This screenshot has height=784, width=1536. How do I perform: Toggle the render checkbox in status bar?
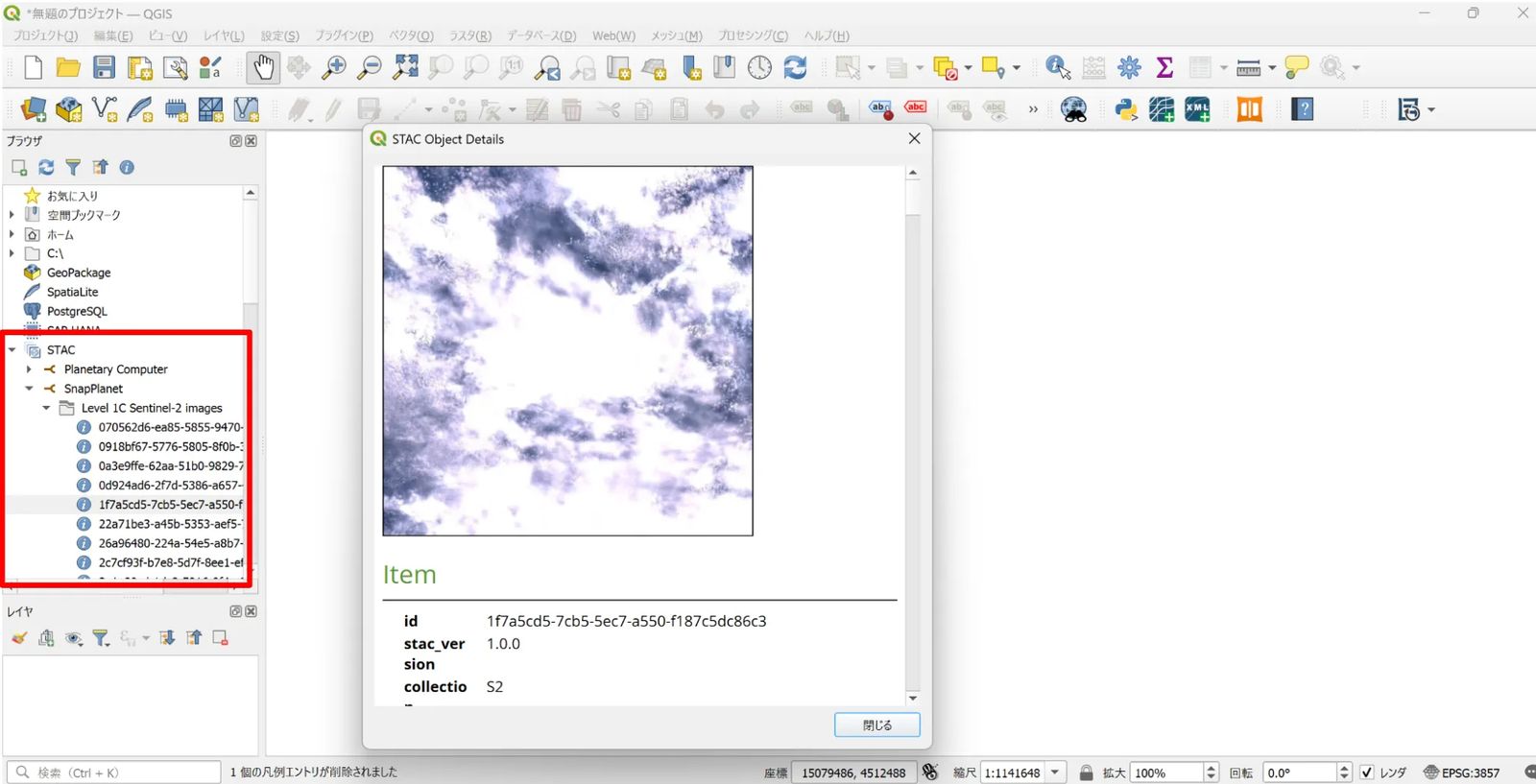[x=1366, y=772]
